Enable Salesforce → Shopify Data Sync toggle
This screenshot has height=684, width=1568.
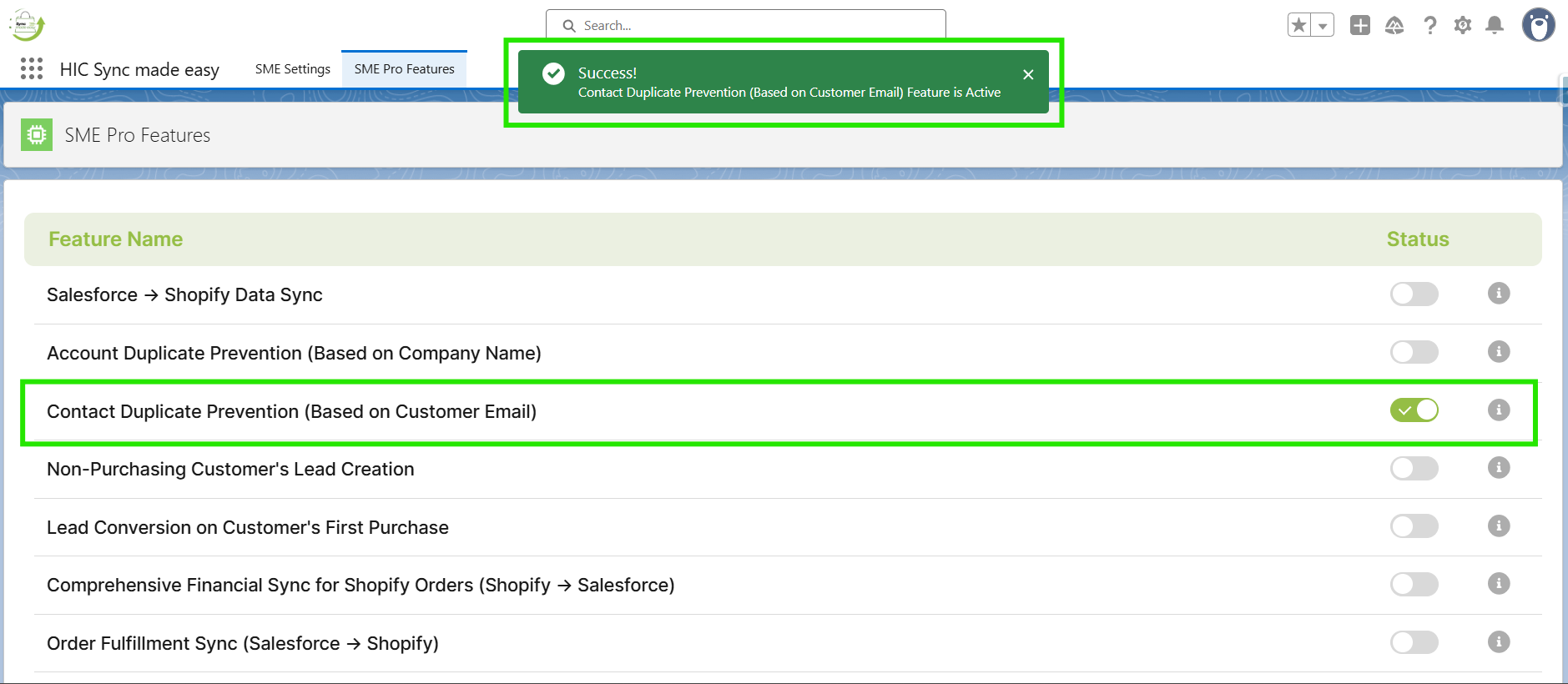tap(1414, 294)
